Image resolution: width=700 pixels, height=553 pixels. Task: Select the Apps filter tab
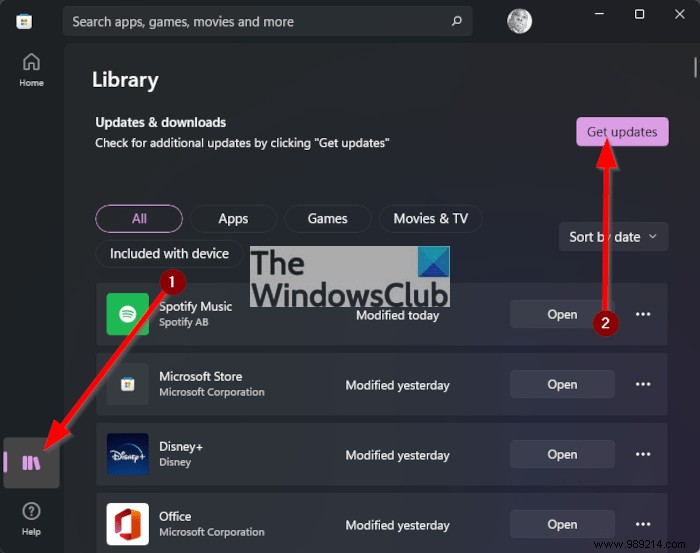[x=233, y=219]
